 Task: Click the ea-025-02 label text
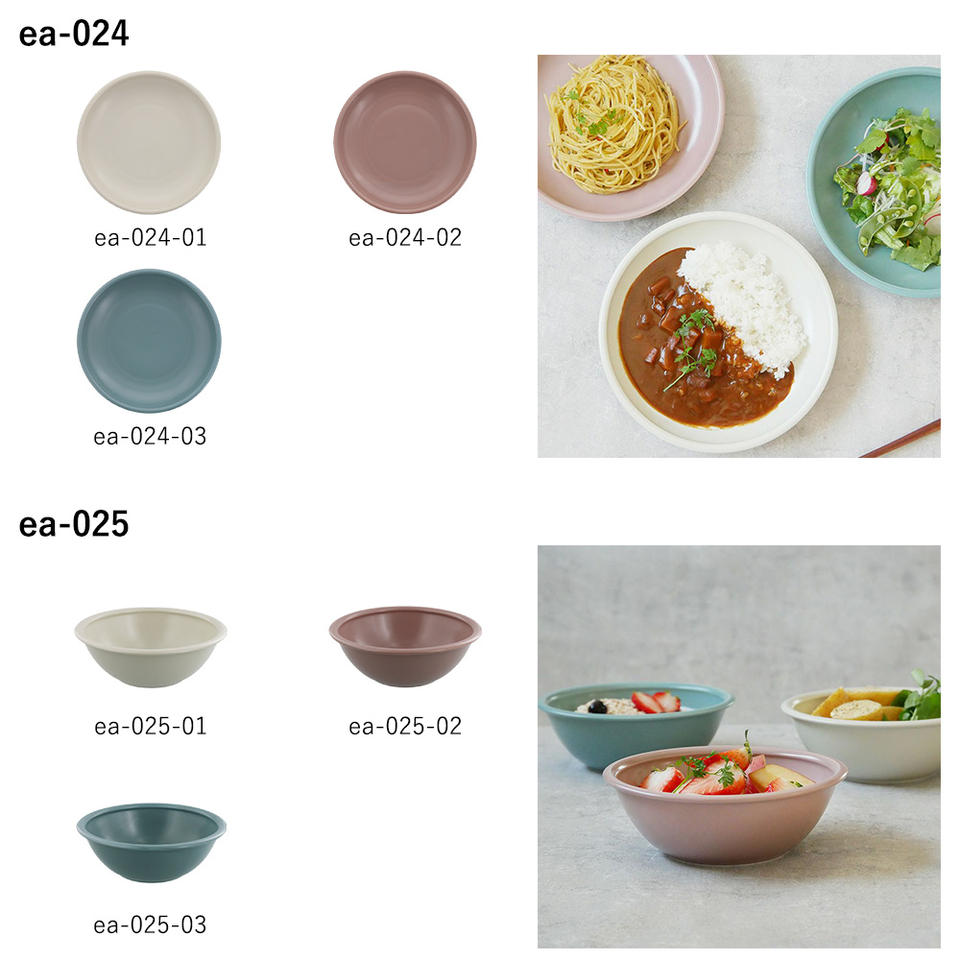pyautogui.click(x=405, y=726)
